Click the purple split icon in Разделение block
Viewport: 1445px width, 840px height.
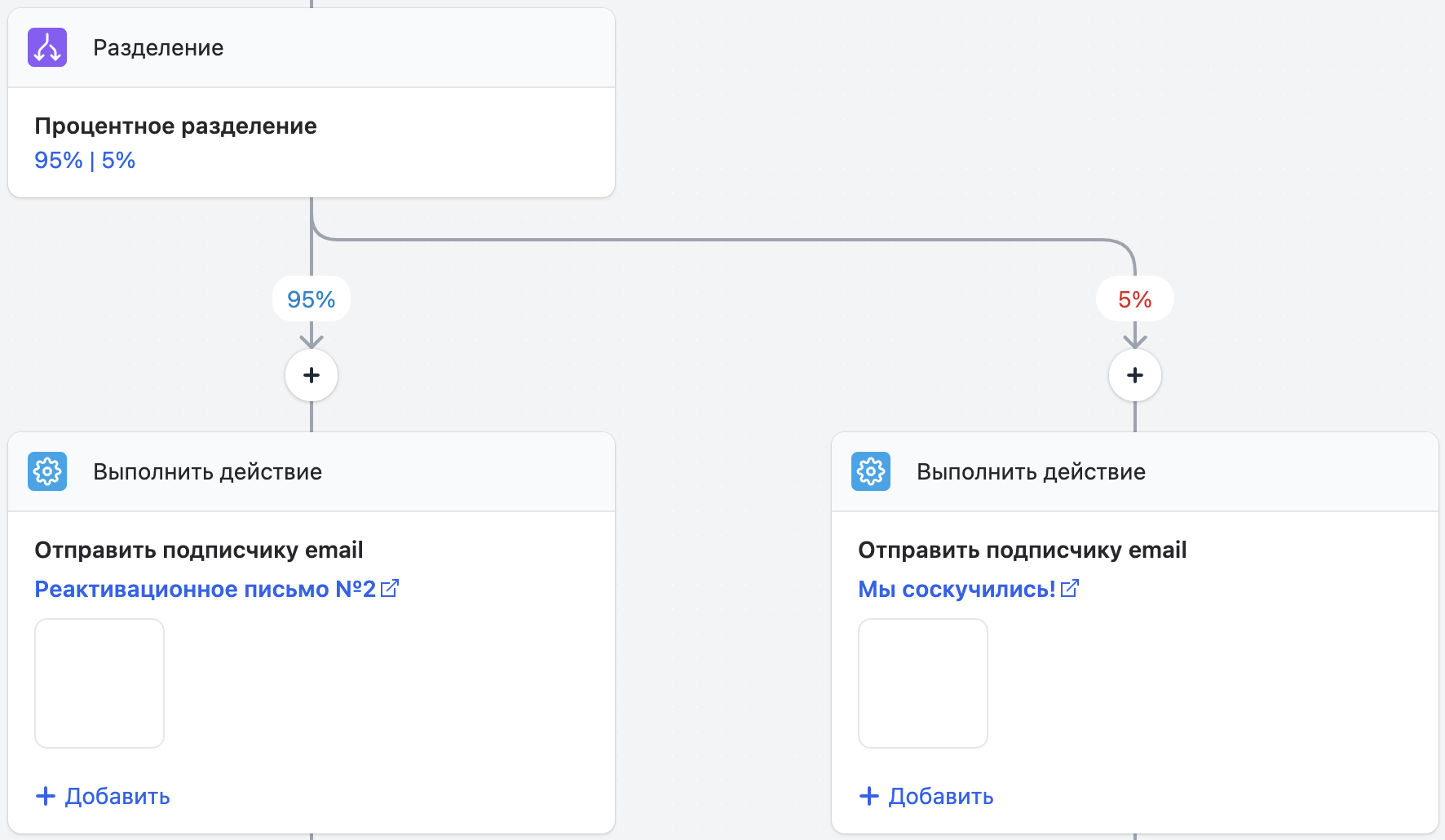(47, 47)
